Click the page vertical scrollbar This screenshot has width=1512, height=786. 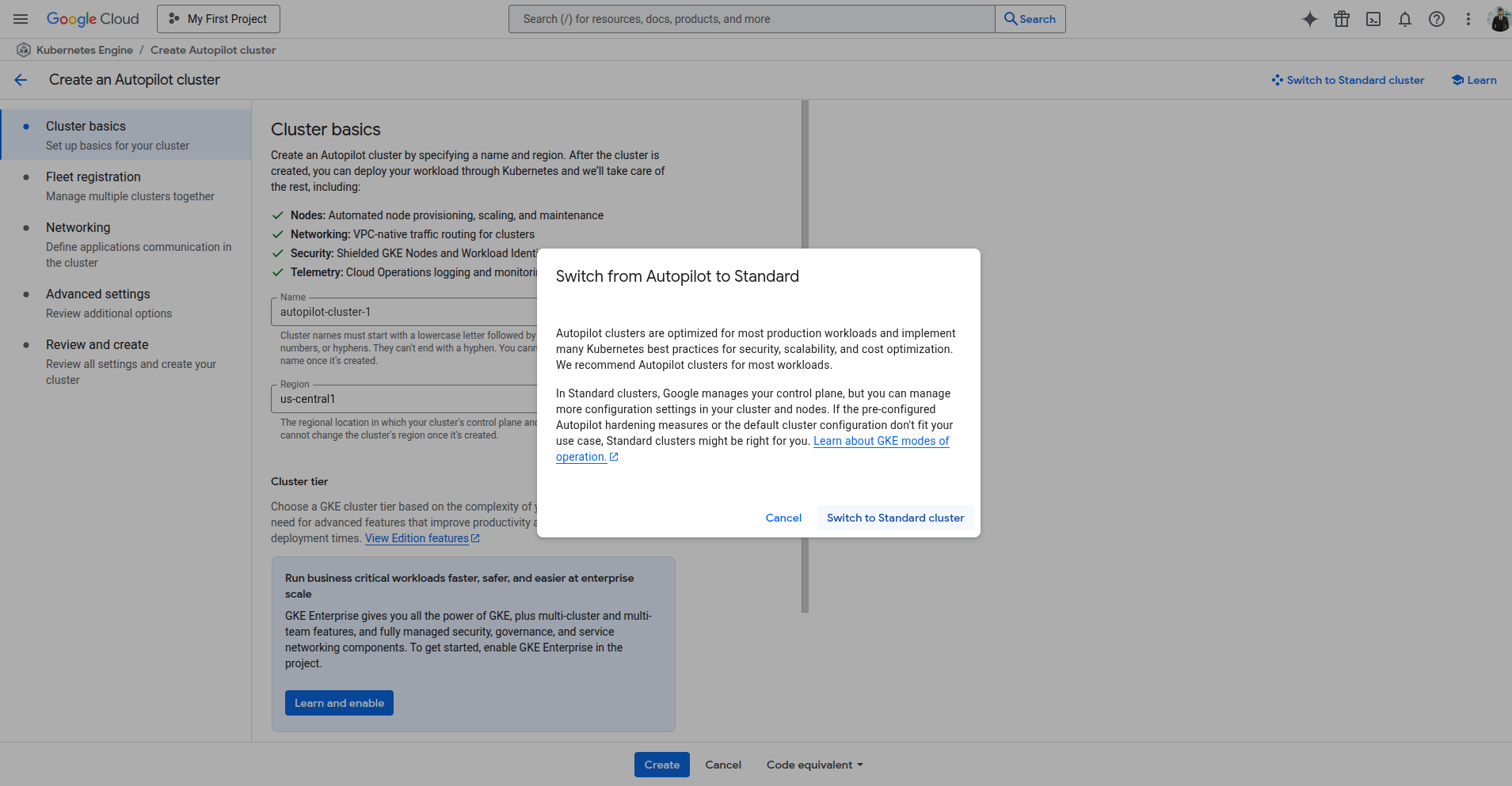805,356
